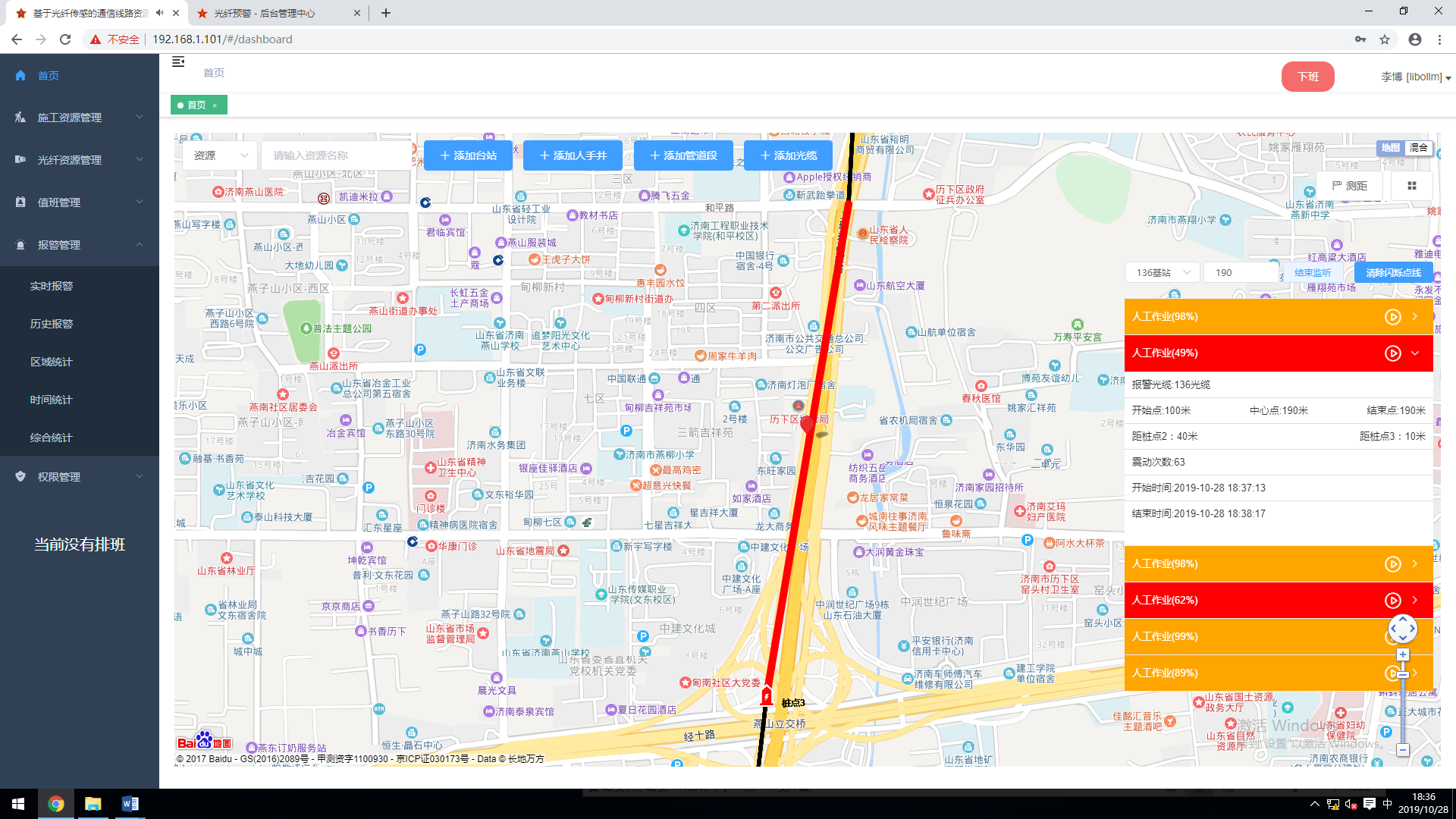This screenshot has width=1456, height=819.
Task: Click the 桩点3 marker icon on map
Action: (767, 695)
